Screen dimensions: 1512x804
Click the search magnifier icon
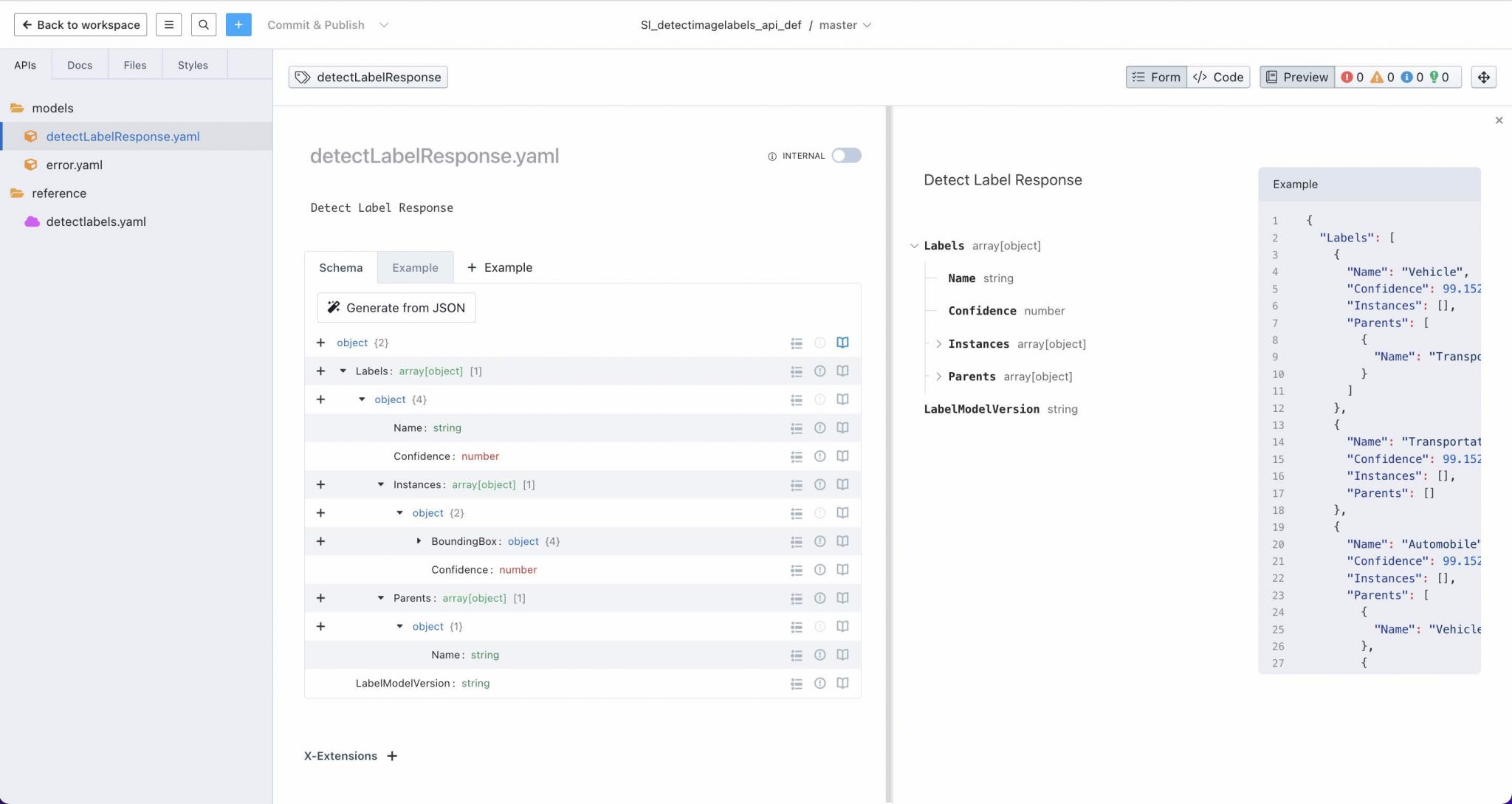pos(204,24)
